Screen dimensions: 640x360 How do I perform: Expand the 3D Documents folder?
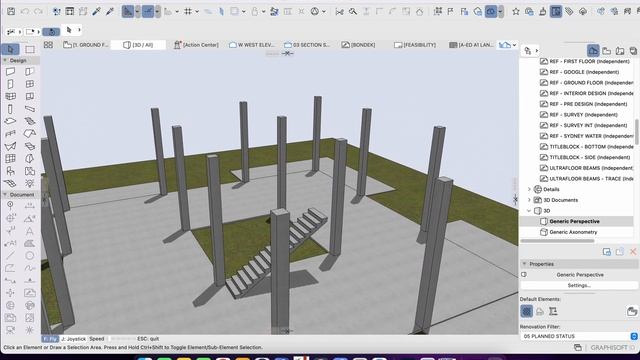(529, 200)
